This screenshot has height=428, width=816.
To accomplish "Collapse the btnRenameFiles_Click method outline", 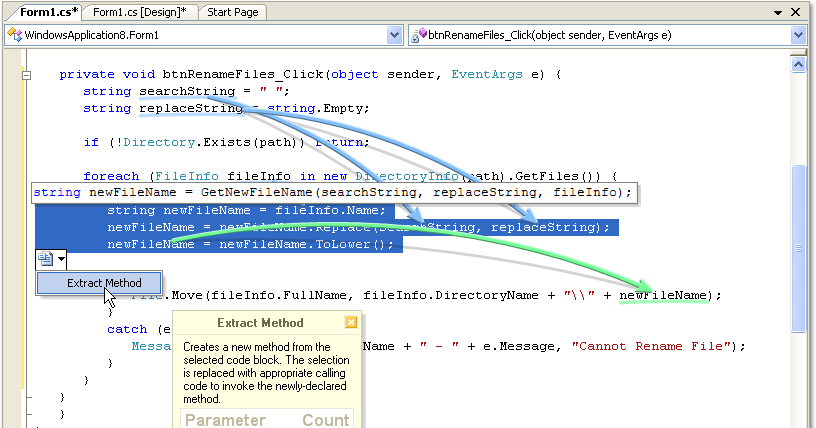I will click(27, 75).
